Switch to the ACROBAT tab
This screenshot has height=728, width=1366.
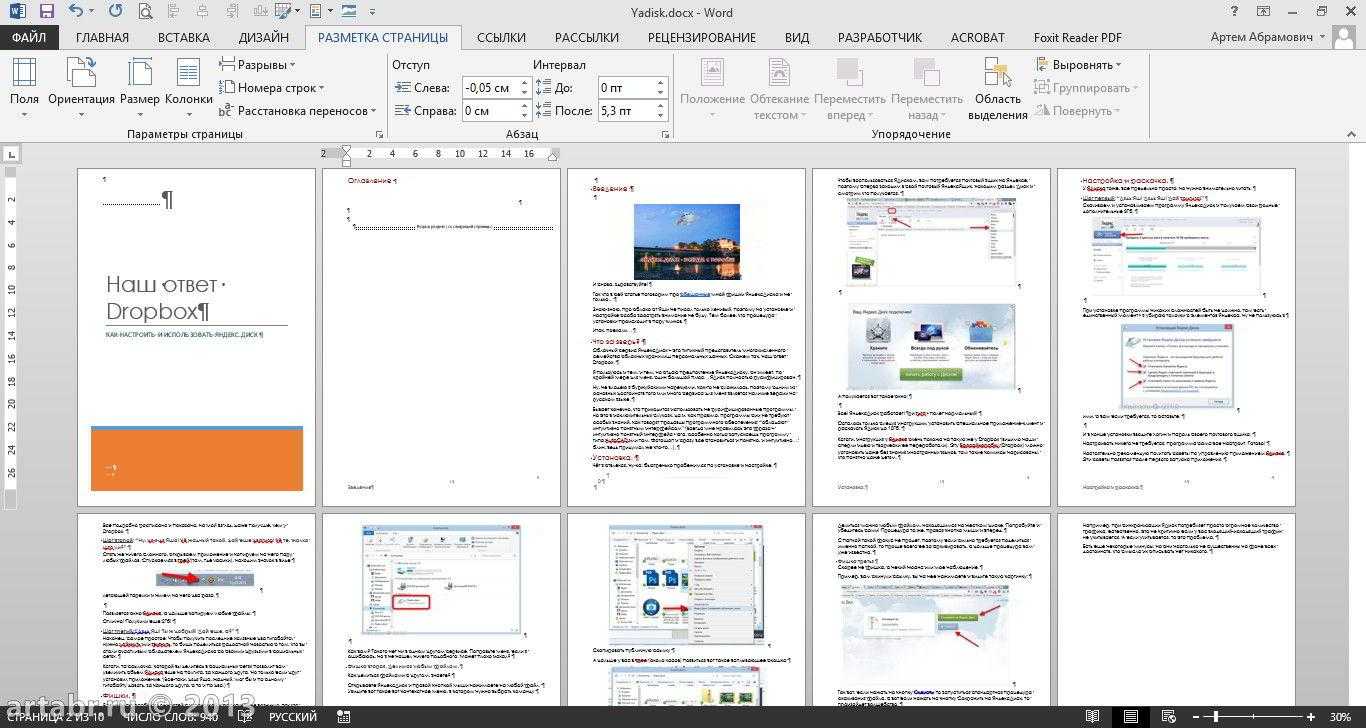(x=977, y=38)
